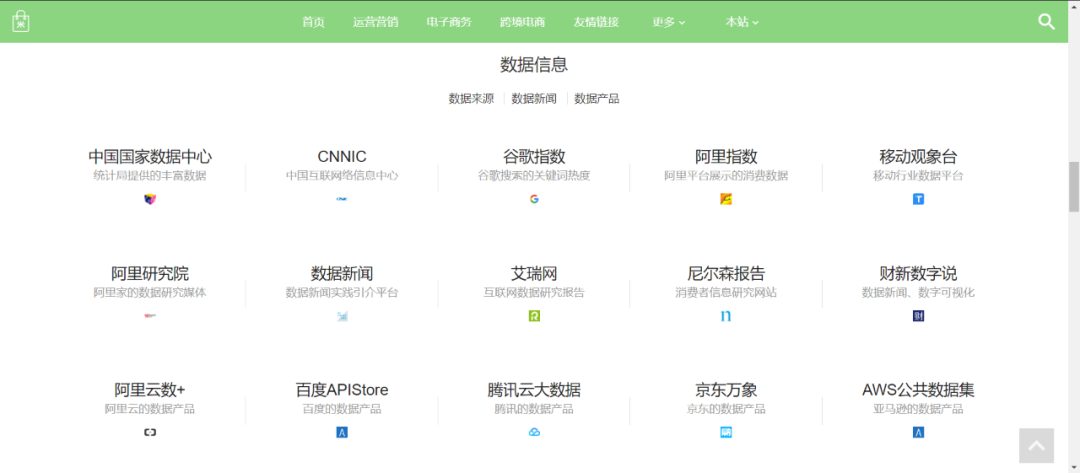Image resolution: width=1080 pixels, height=473 pixels.
Task: Click the Google icon under 谷歌指数
Action: 534,200
